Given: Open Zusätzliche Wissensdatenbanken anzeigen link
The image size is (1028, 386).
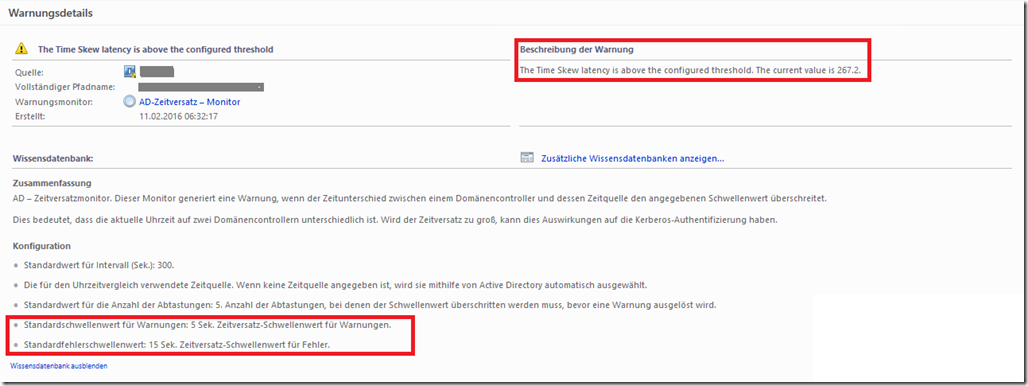Looking at the screenshot, I should [x=632, y=159].
